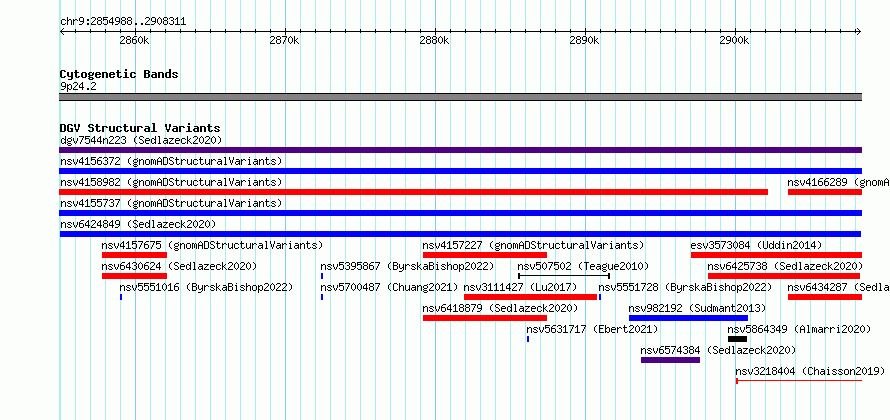Open the nsv4166289 variant label
Image resolution: width=890 pixels, height=420 pixels.
[x=838, y=182]
